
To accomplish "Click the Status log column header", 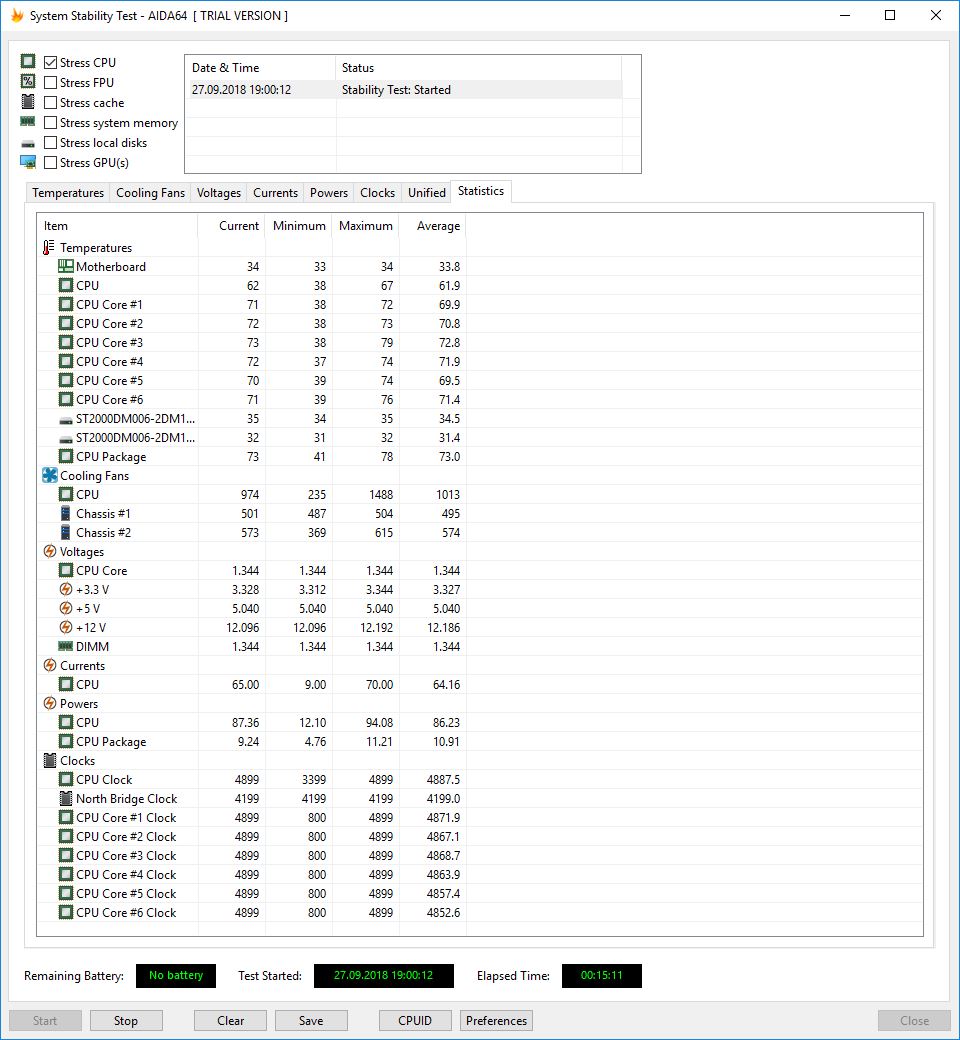I will (478, 68).
